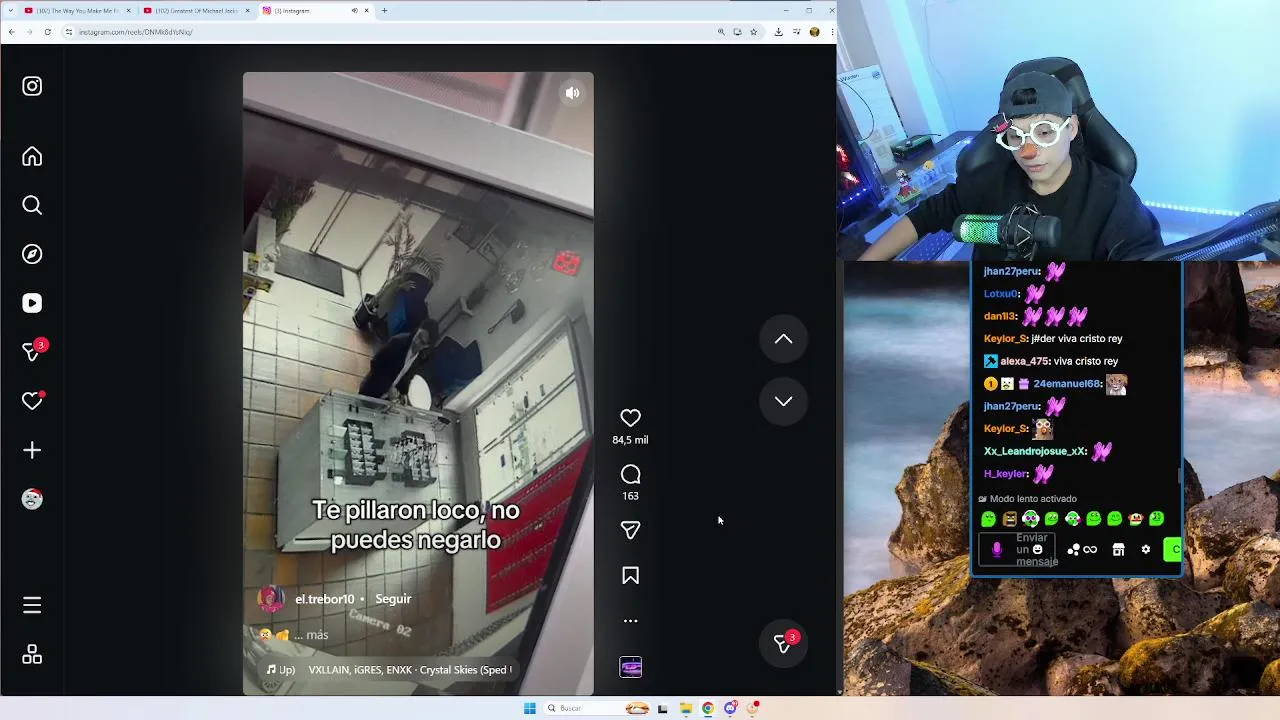Open the reel's three-dot options menu
Screen dimensions: 1280x720
pyautogui.click(x=630, y=621)
